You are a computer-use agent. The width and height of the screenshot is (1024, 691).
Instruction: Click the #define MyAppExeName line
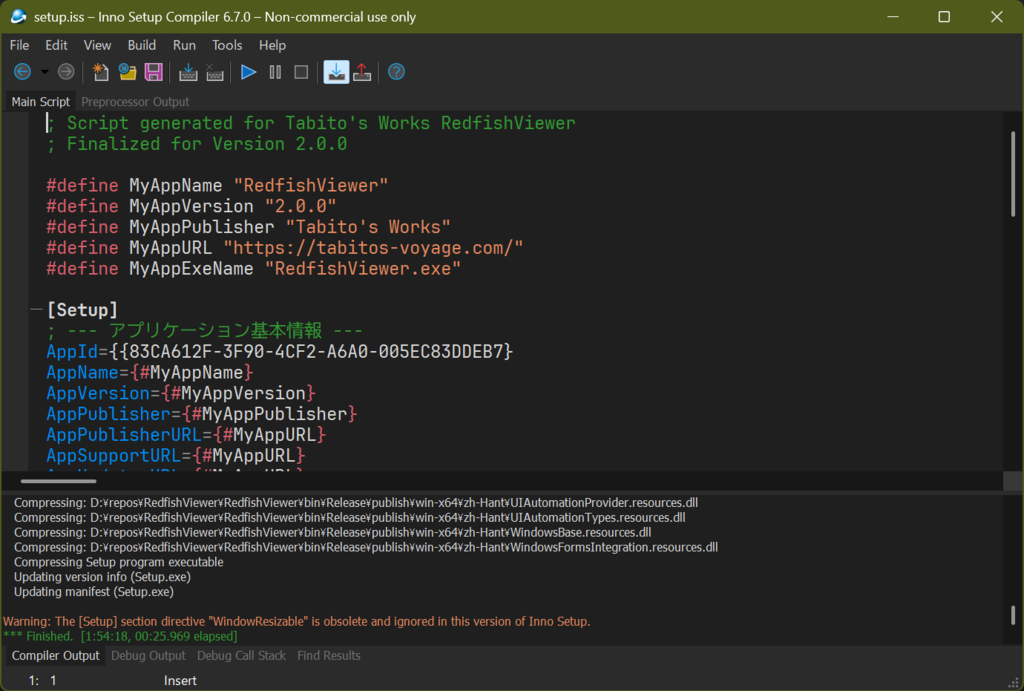click(253, 269)
